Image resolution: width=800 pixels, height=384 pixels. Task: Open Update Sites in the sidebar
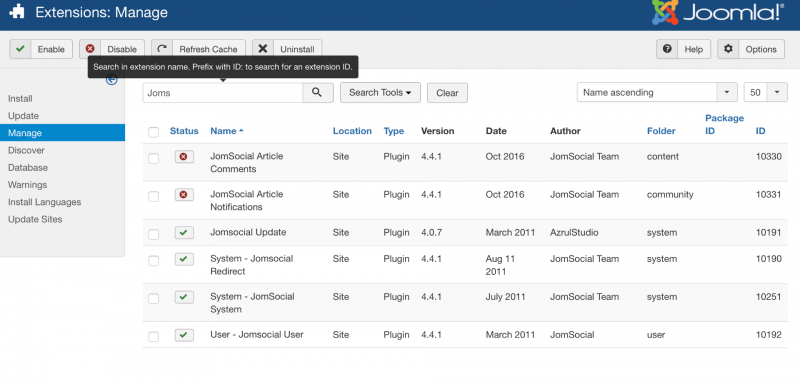pos(35,219)
